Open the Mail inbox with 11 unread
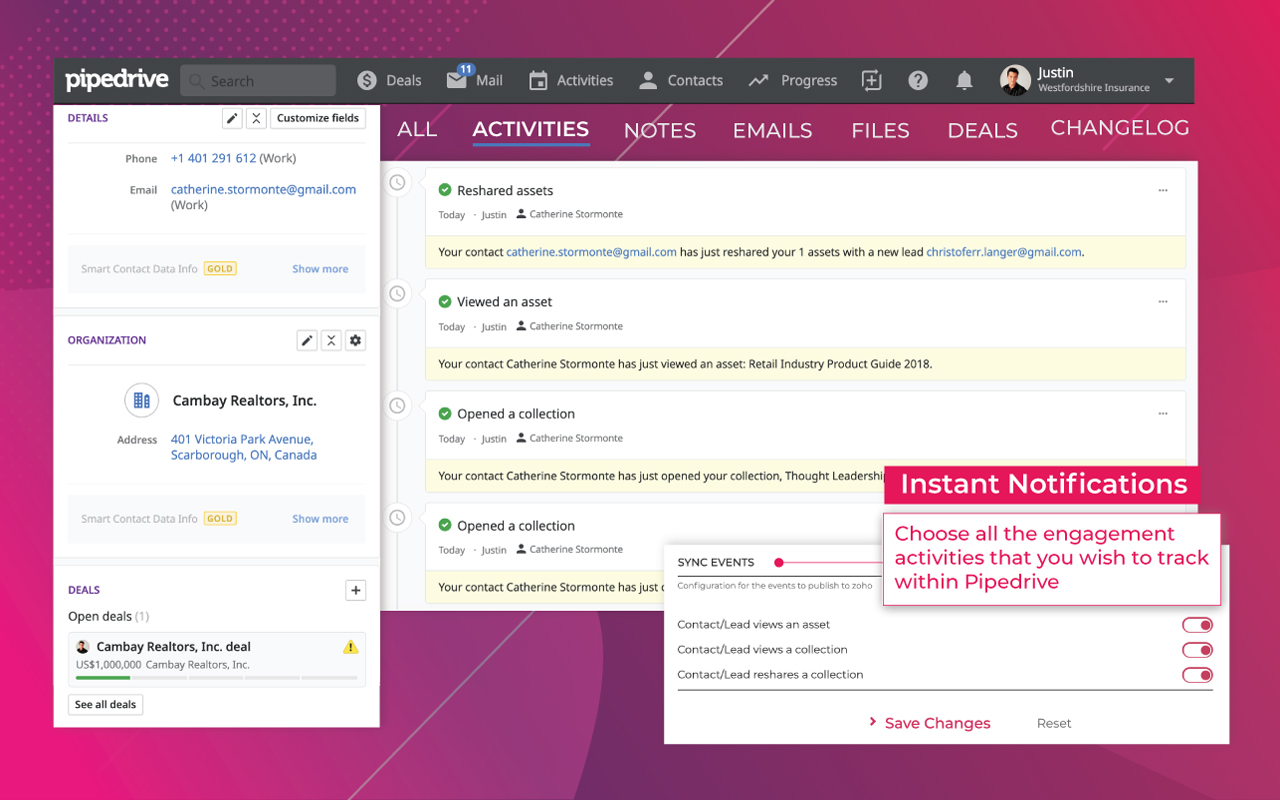This screenshot has height=800, width=1280. 455,80
